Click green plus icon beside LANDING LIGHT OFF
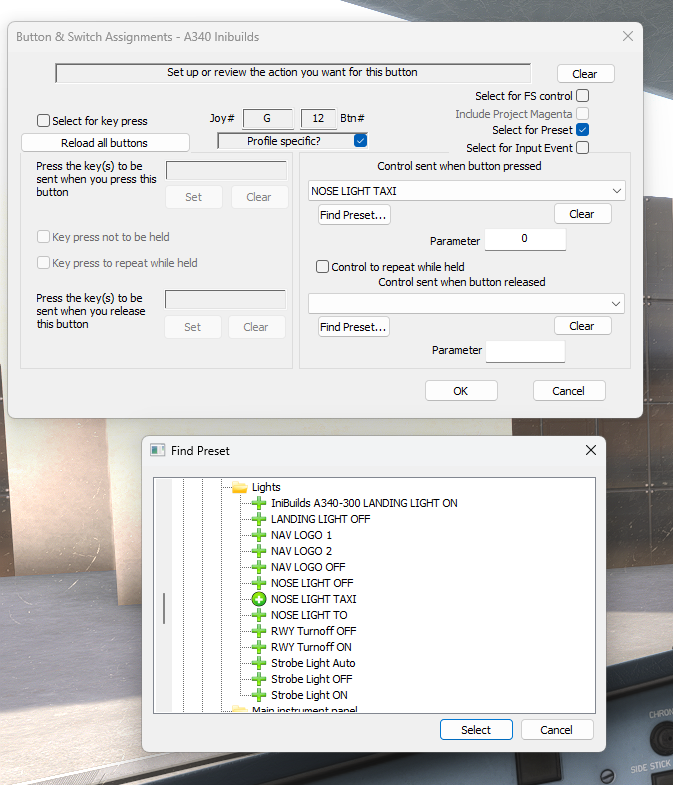673x785 pixels. 259,519
